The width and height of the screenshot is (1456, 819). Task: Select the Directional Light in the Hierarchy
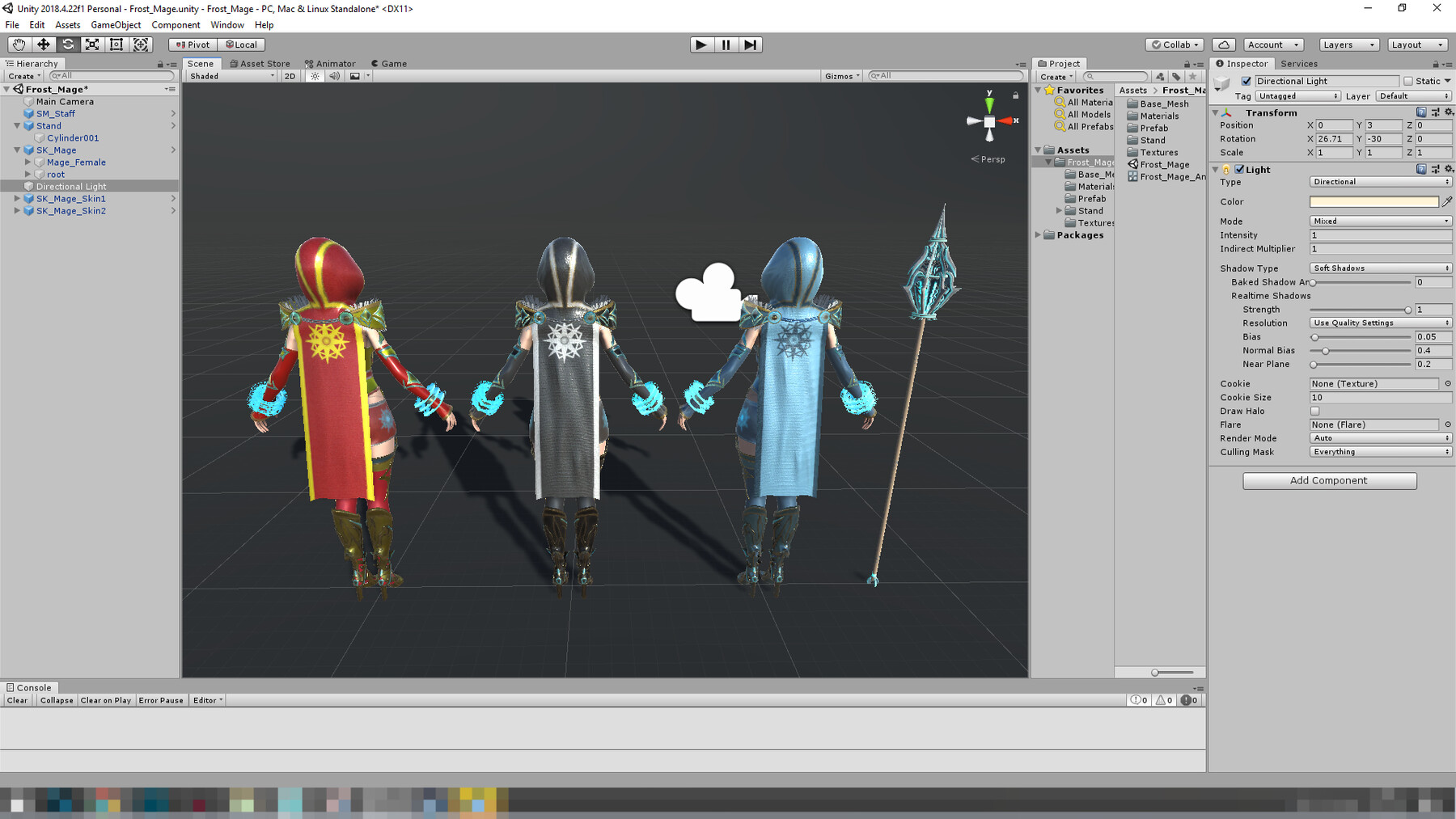71,186
